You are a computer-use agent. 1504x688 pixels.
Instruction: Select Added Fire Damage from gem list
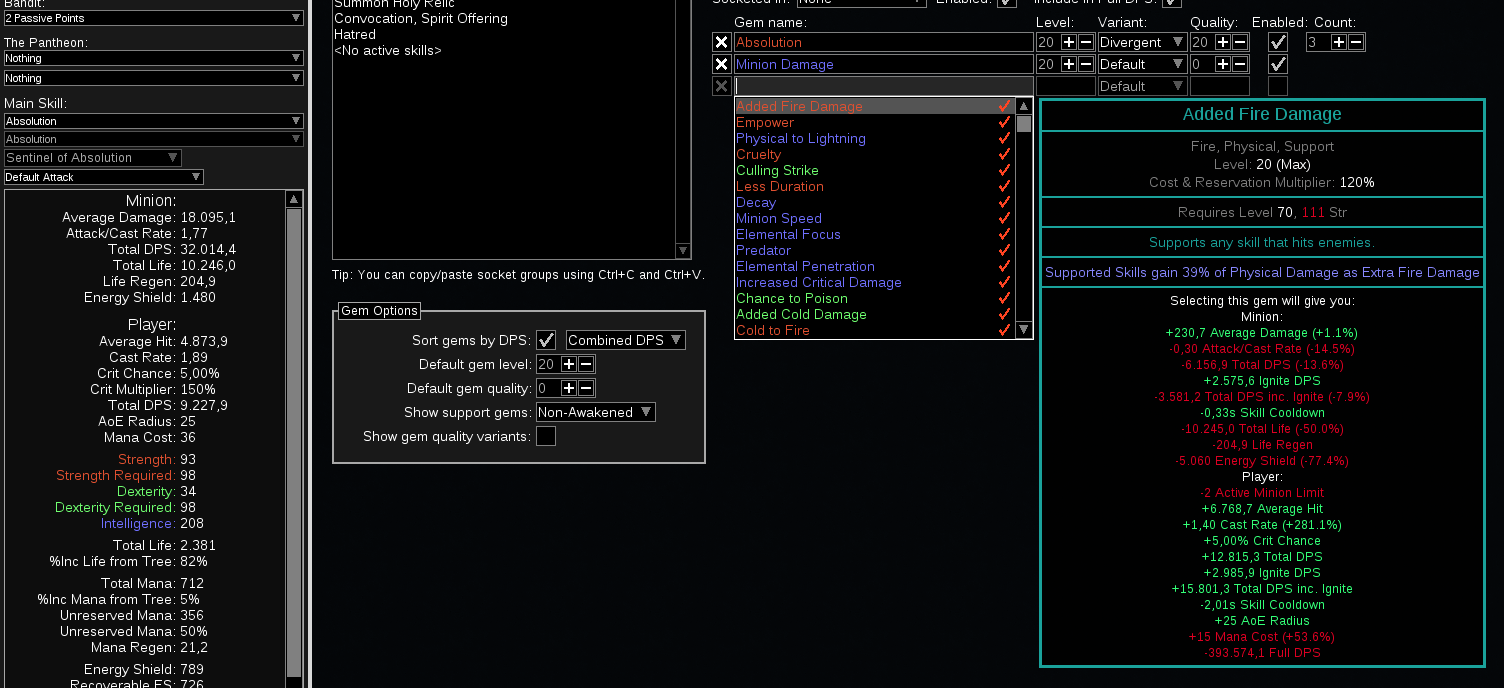point(875,106)
